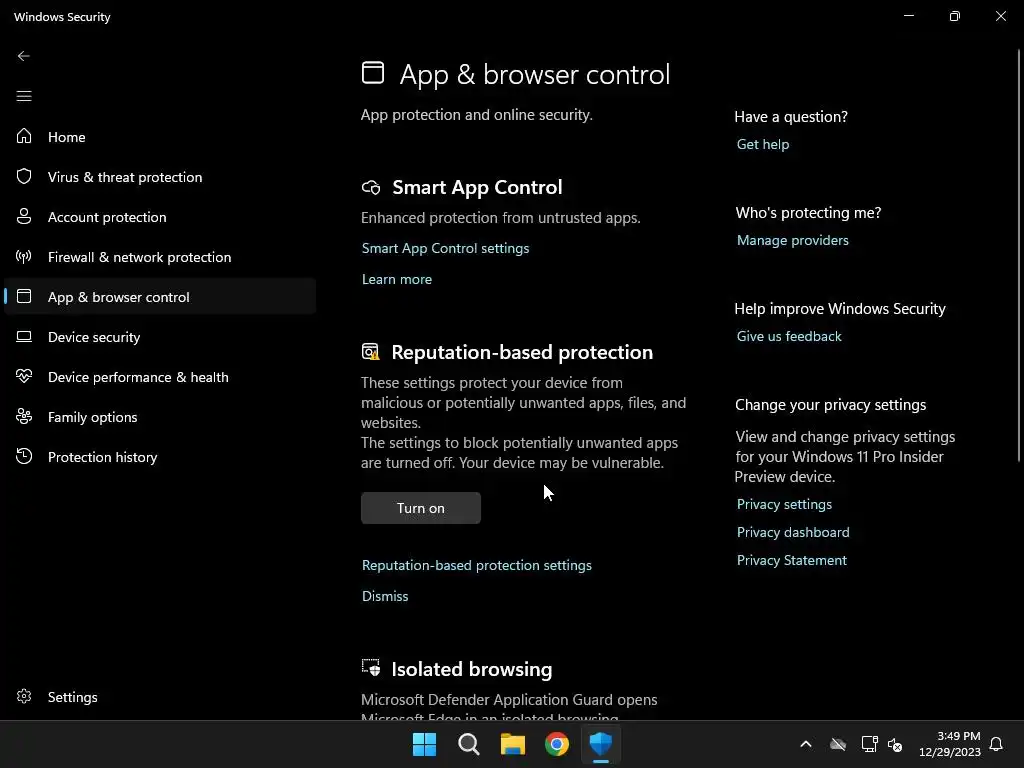Click the Turn on button
Image resolution: width=1024 pixels, height=768 pixels.
pyautogui.click(x=421, y=507)
